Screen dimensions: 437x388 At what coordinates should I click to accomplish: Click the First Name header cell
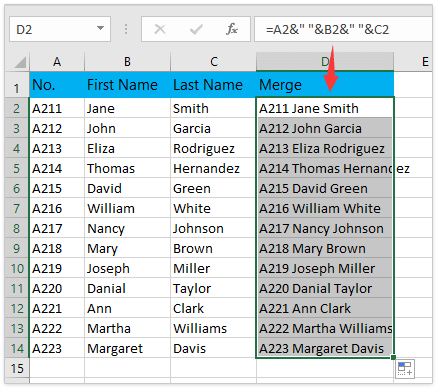point(127,85)
